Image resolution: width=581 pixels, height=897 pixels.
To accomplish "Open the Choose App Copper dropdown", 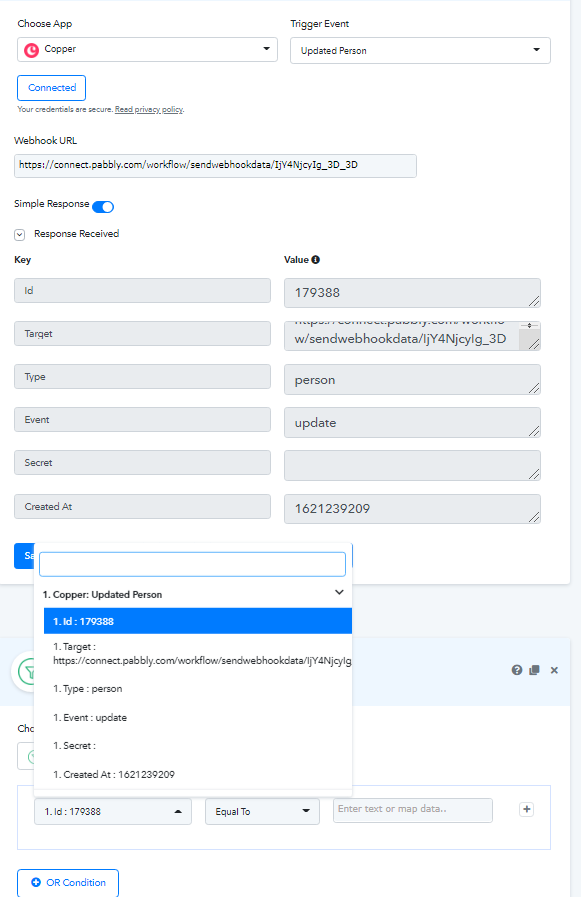I will click(x=148, y=49).
